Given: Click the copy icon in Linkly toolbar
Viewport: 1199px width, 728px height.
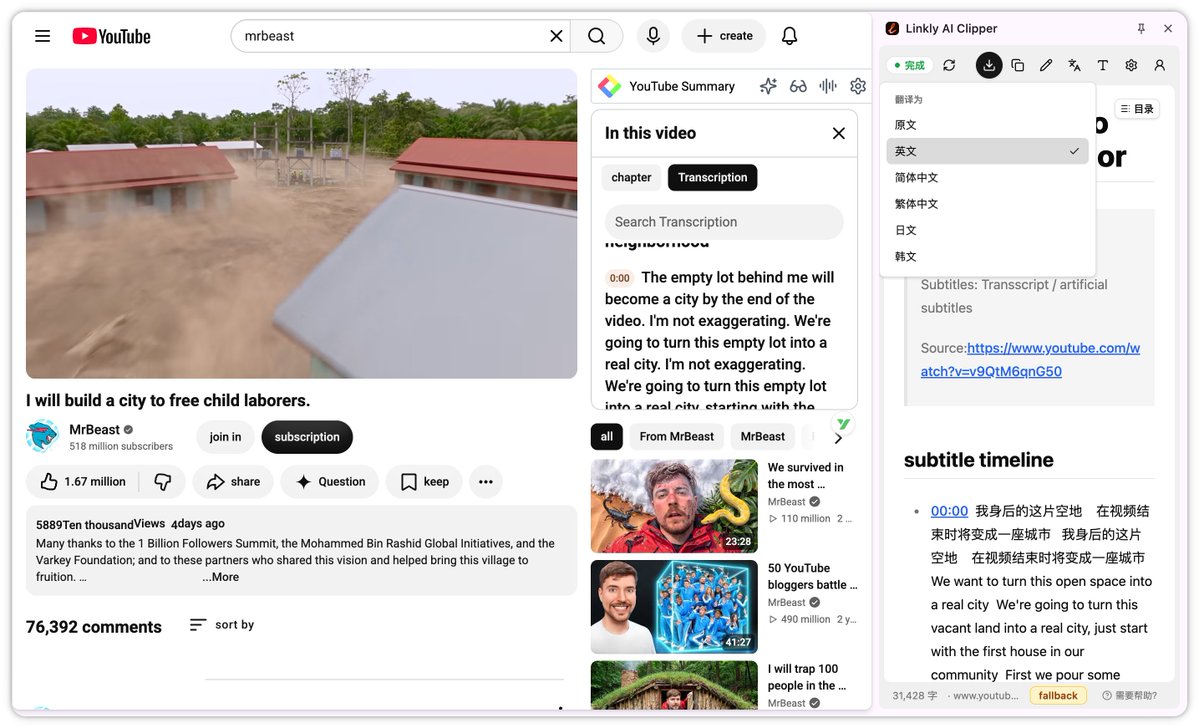Looking at the screenshot, I should tap(1018, 65).
